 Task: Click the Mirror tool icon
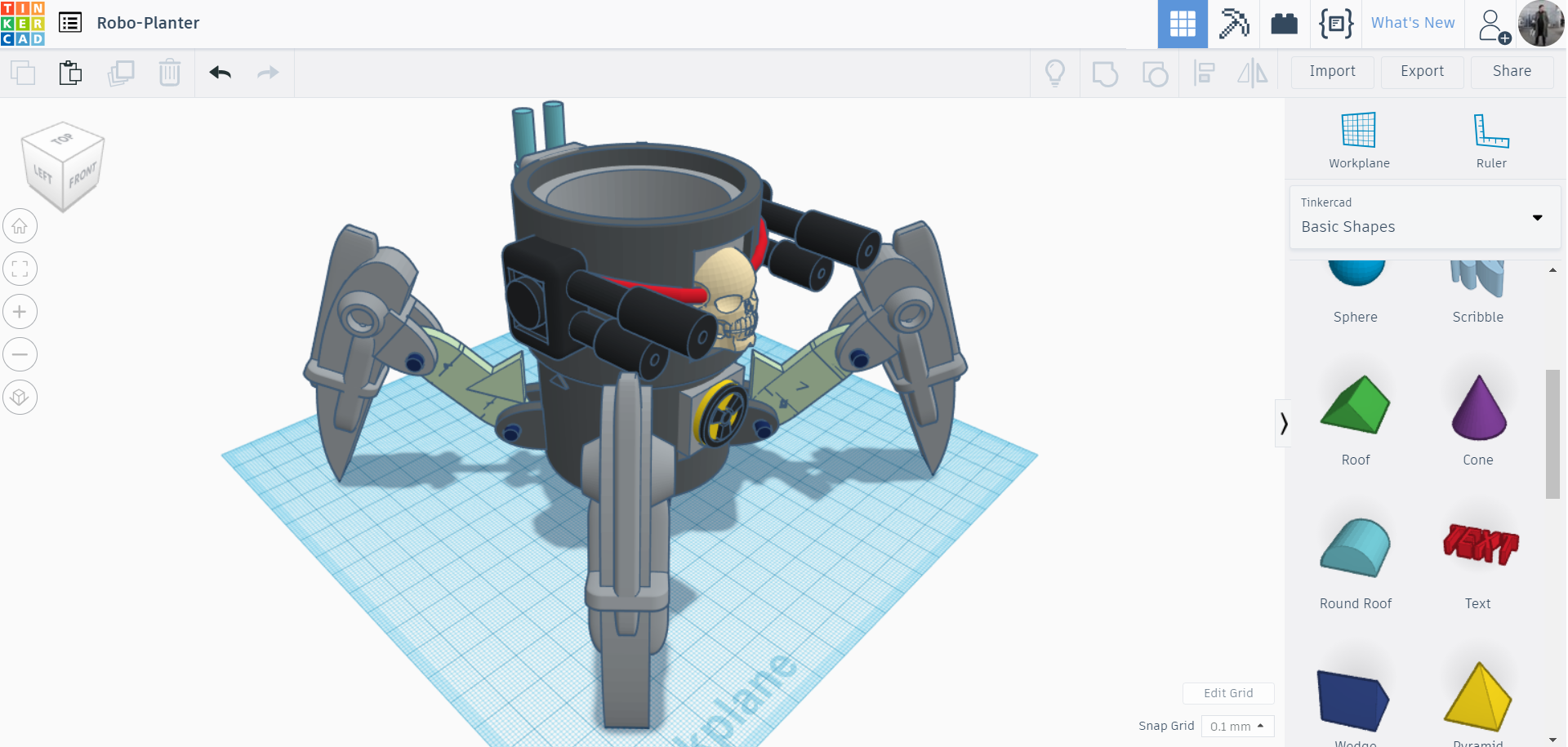1253,73
